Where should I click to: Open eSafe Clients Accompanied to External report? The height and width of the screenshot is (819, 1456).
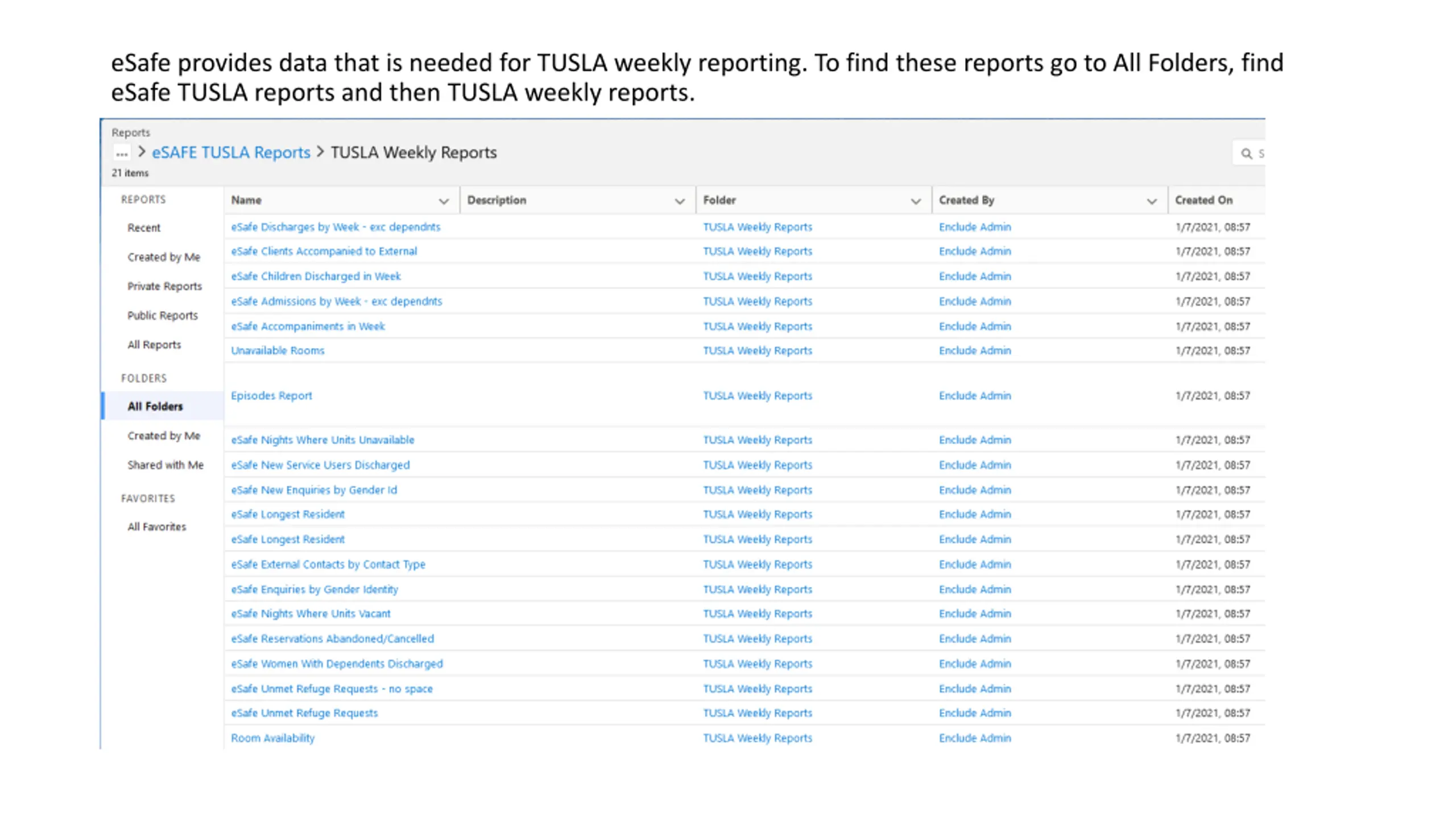tap(324, 251)
